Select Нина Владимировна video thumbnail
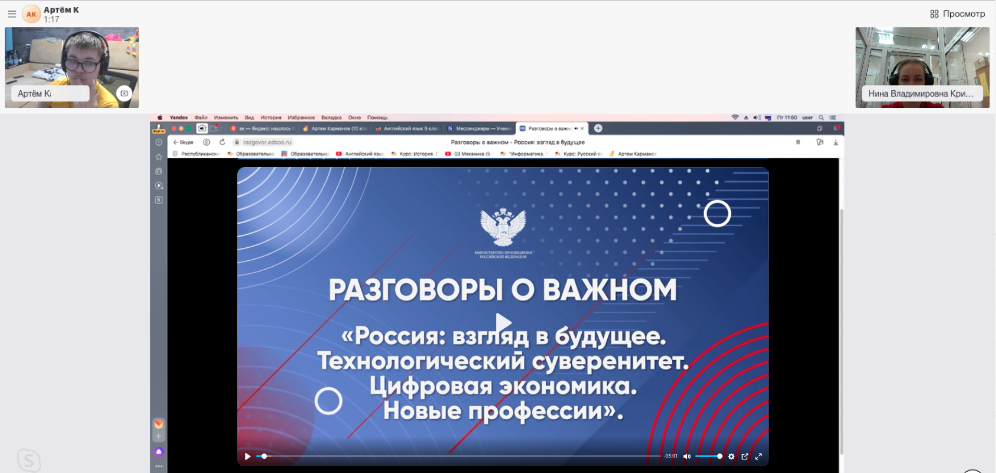The height and width of the screenshot is (473, 996). [x=922, y=67]
